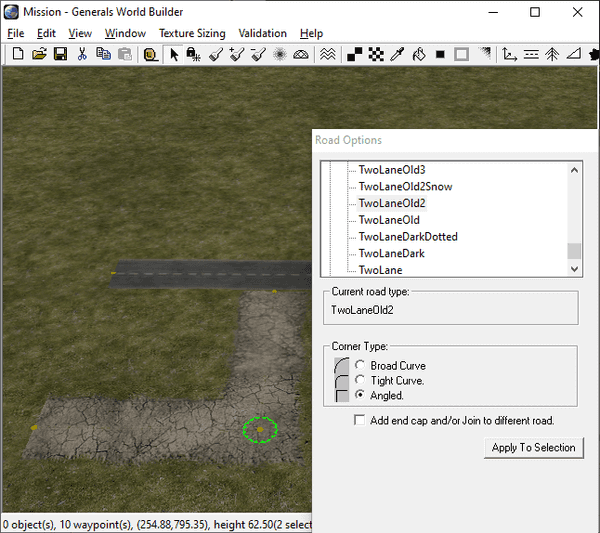Open the Edit menu
Screen dimensions: 600x533
pos(46,33)
